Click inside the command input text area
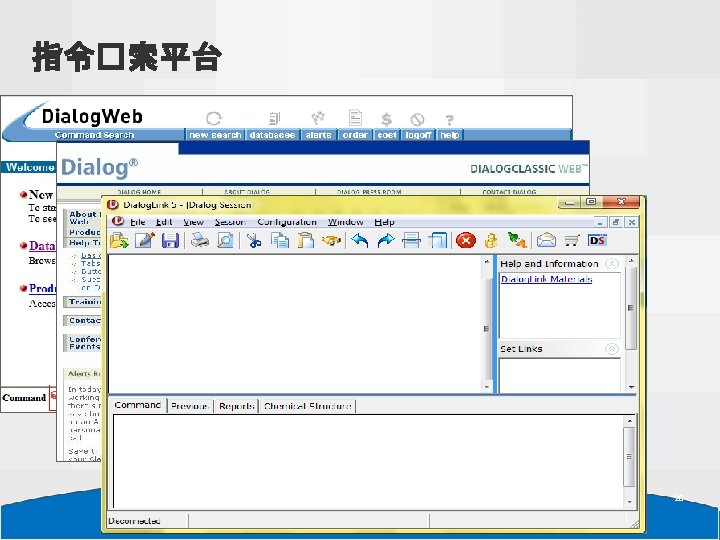720x540 pixels. coord(367,461)
